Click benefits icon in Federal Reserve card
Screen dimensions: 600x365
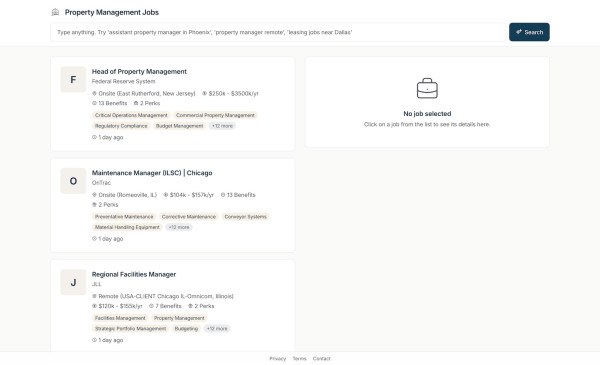point(95,103)
